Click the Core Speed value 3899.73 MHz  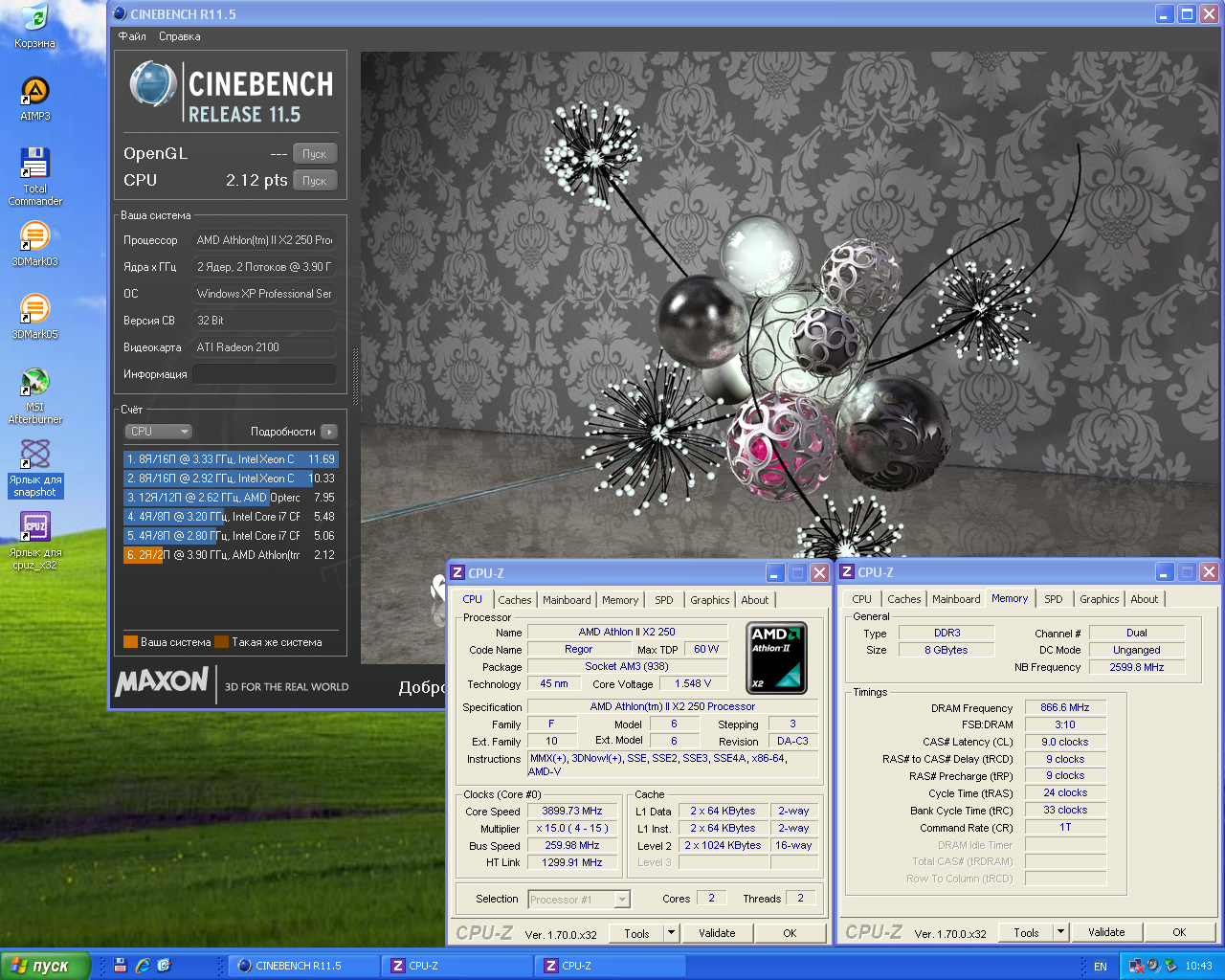572,811
